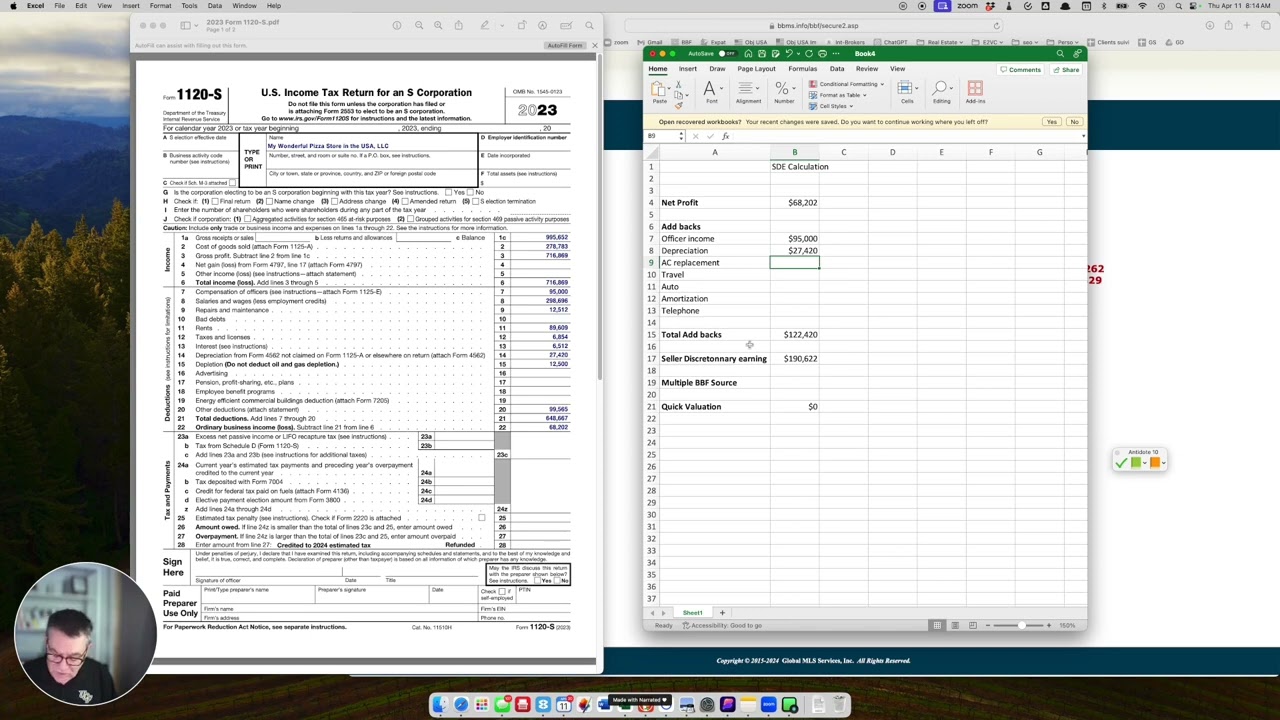Click the Rotate icon in Preview toolbar
Screen dimensions: 1280x720
click(x=522, y=25)
